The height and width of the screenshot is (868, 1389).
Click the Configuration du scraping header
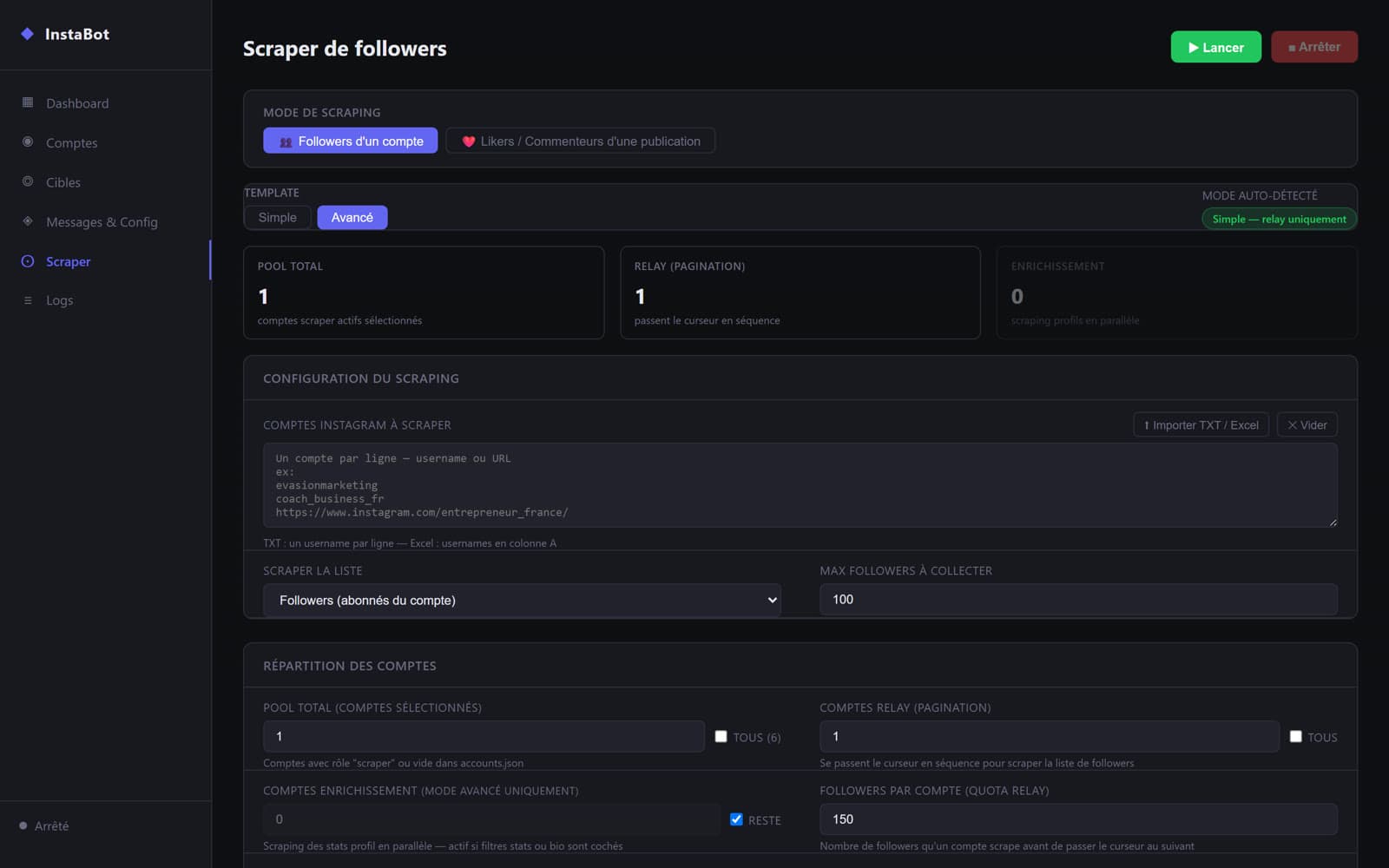(x=361, y=378)
